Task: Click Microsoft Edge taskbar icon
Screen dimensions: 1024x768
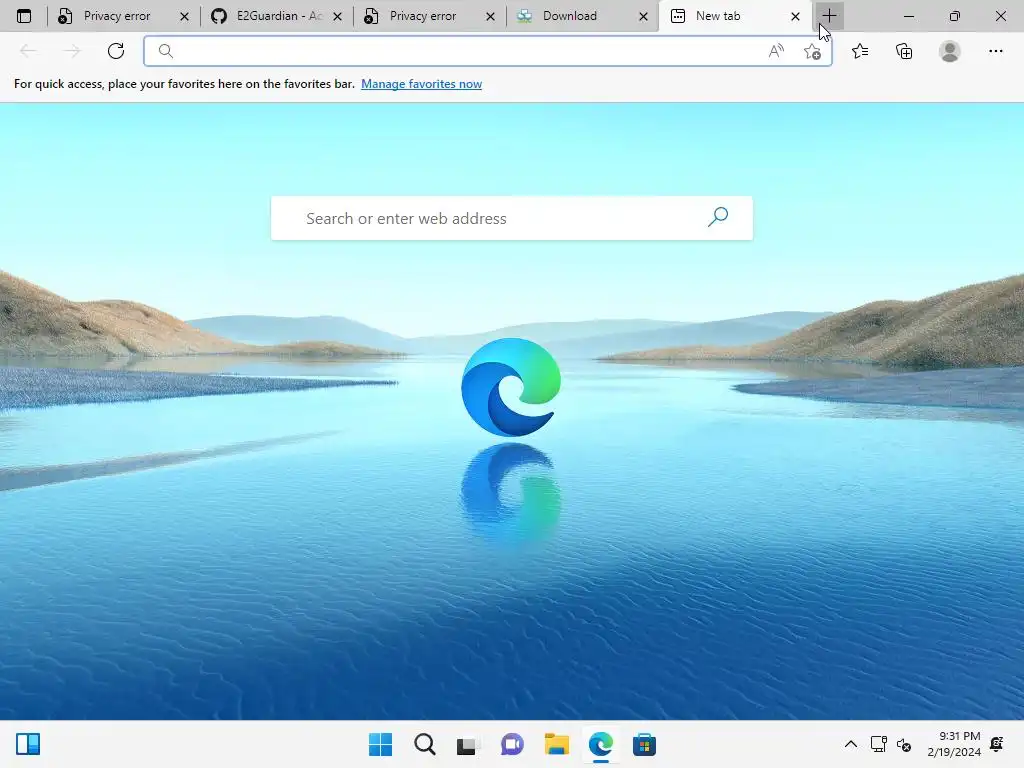Action: pos(601,744)
